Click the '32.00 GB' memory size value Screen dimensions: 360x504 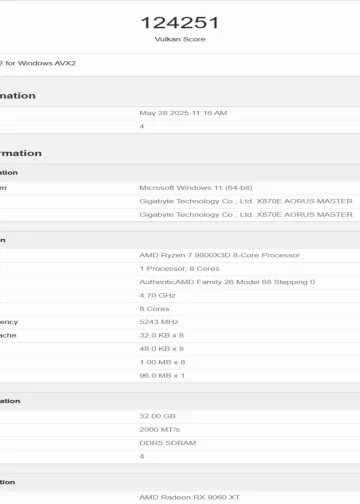[157, 416]
